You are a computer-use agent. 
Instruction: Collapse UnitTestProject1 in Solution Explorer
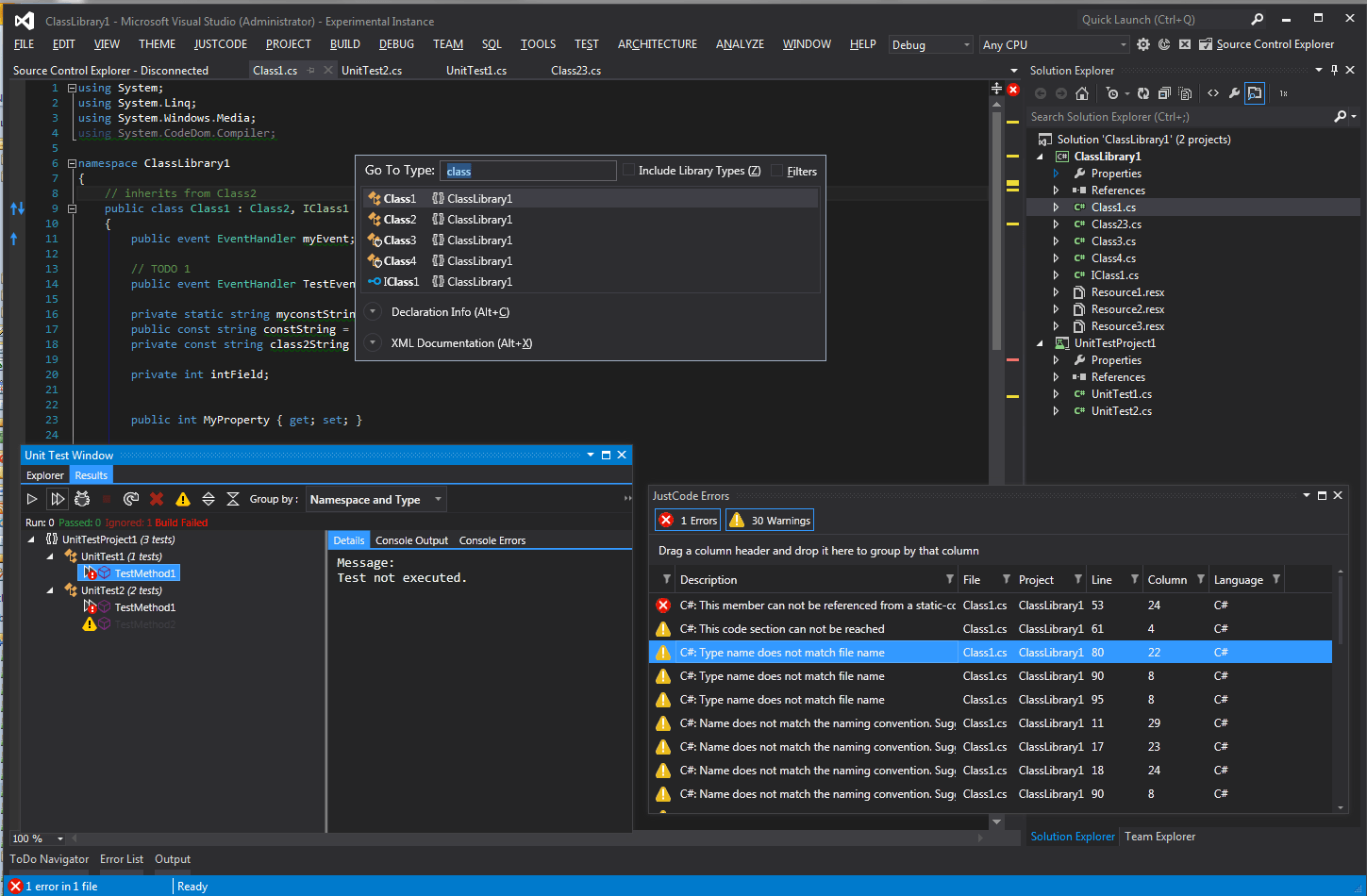click(1041, 343)
